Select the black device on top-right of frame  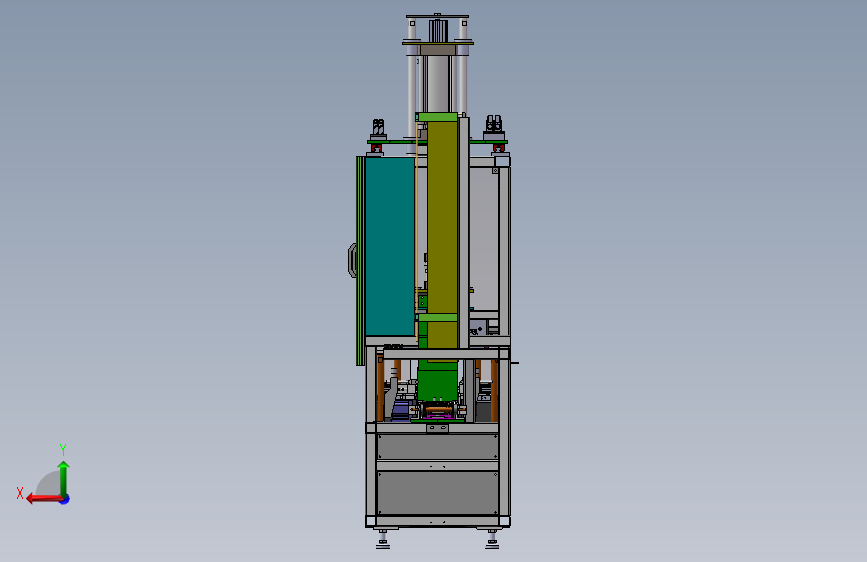pyautogui.click(x=494, y=128)
